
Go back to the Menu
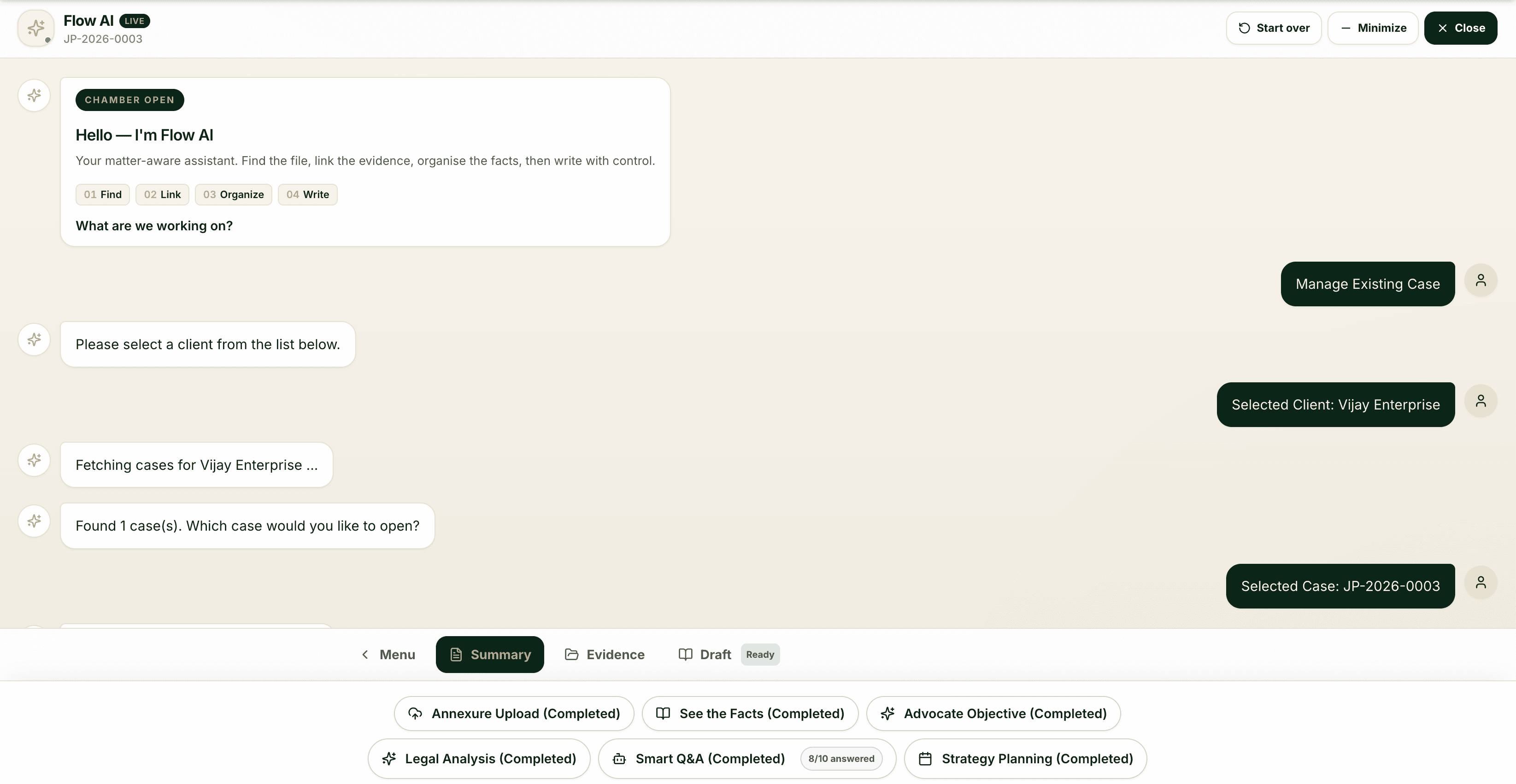click(x=388, y=655)
